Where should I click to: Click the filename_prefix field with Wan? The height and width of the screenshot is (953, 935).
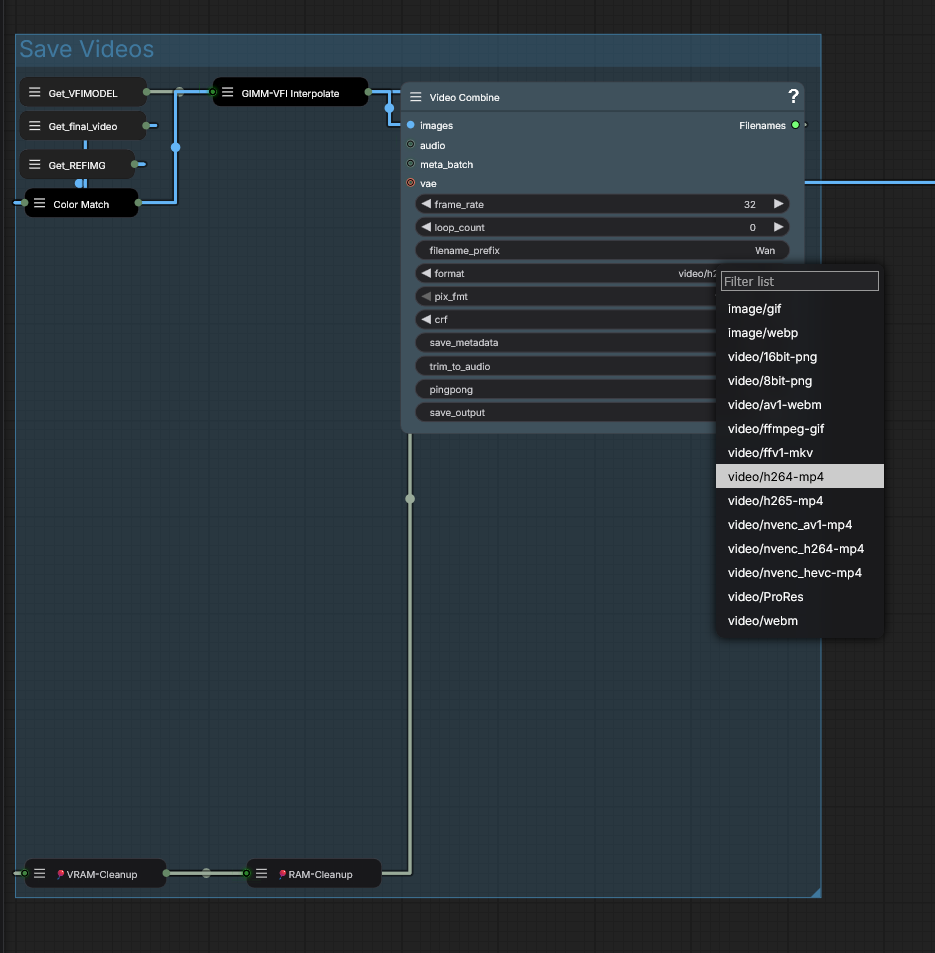[602, 250]
